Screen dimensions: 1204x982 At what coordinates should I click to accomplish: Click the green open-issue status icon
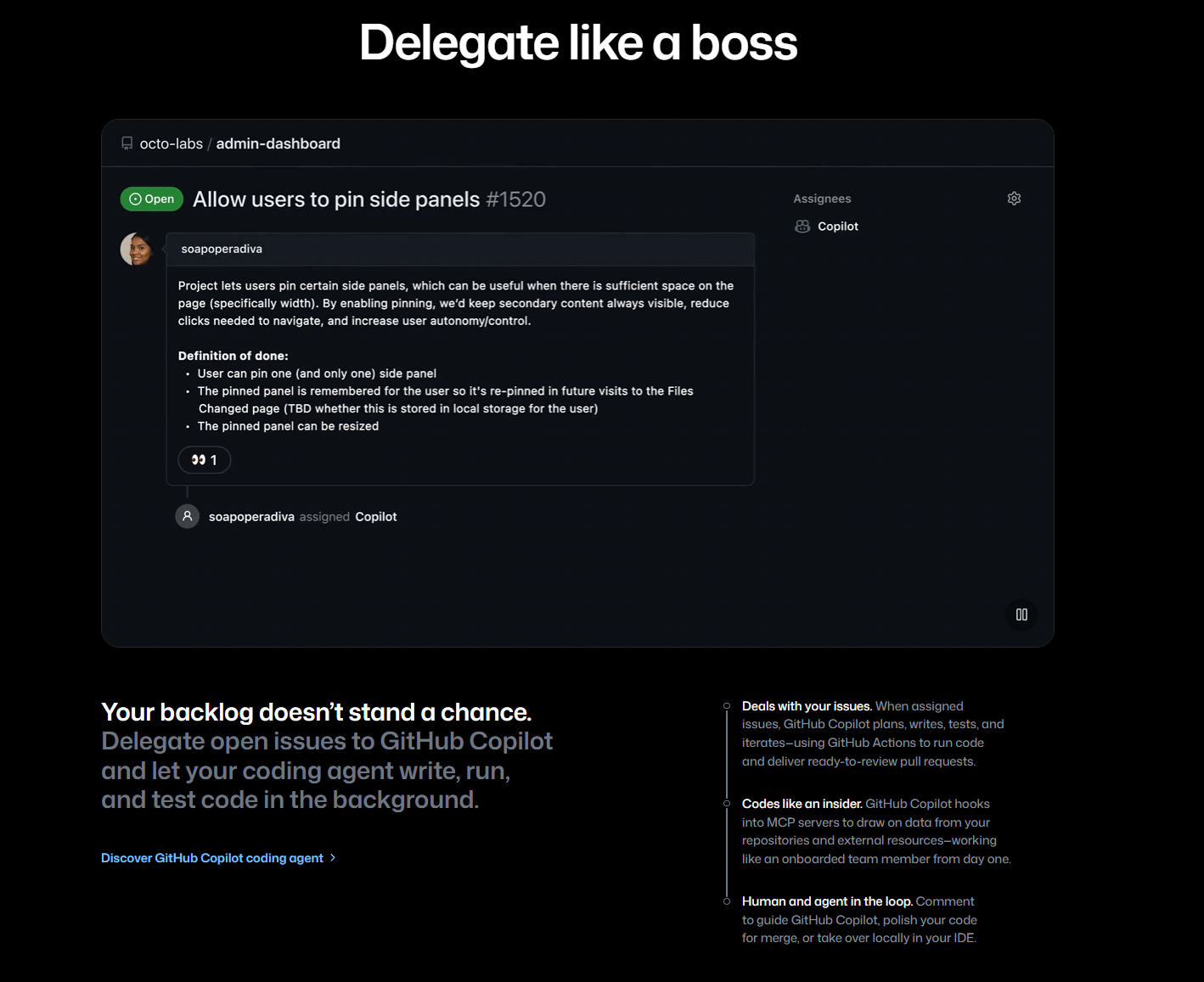136,199
